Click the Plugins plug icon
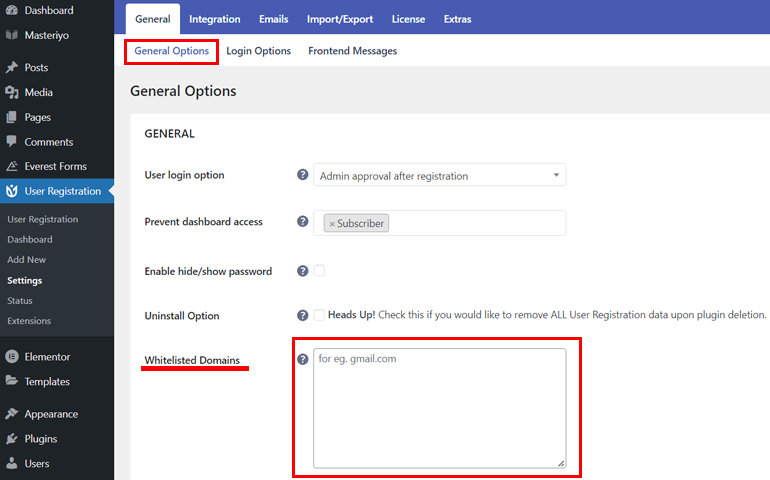 click(x=12, y=438)
